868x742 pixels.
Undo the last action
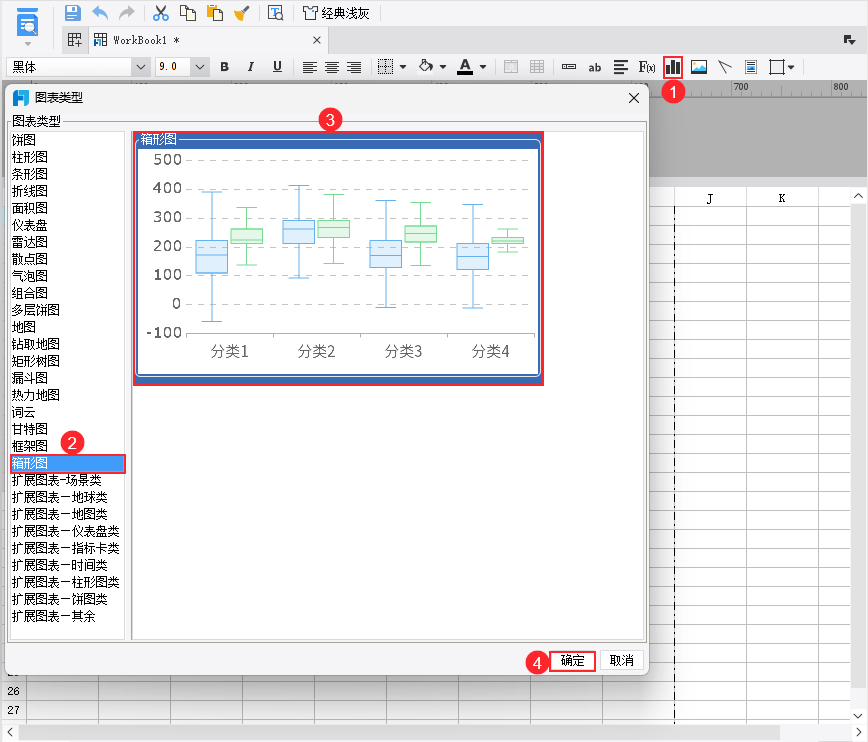pos(100,13)
